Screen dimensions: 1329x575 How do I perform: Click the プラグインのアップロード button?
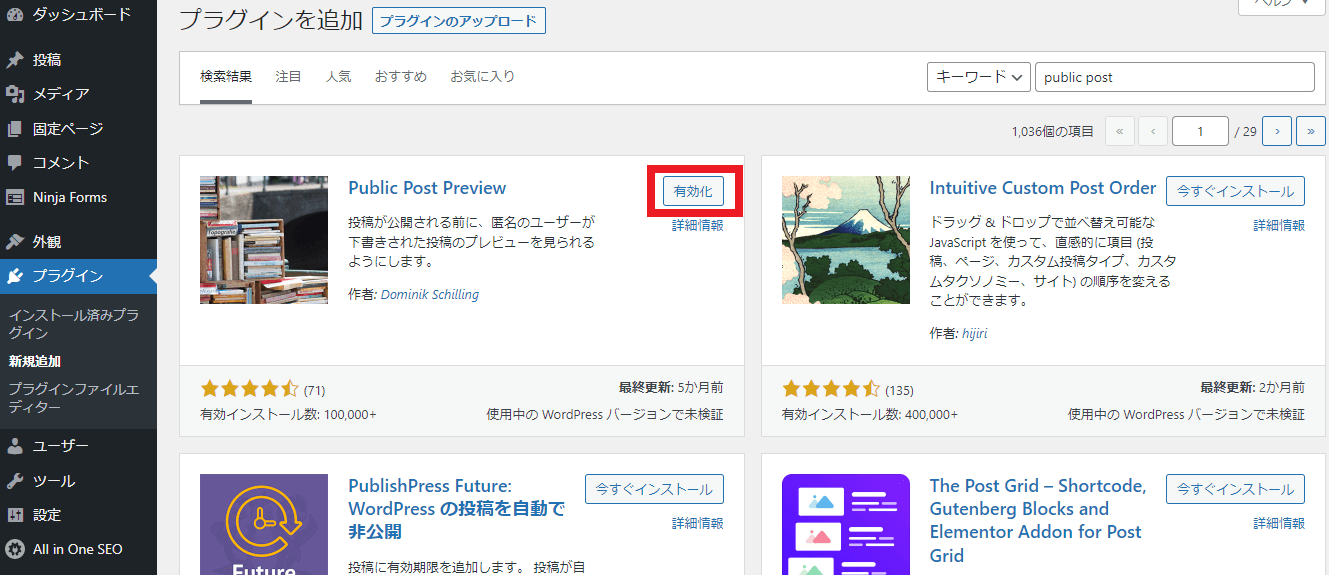click(x=459, y=20)
